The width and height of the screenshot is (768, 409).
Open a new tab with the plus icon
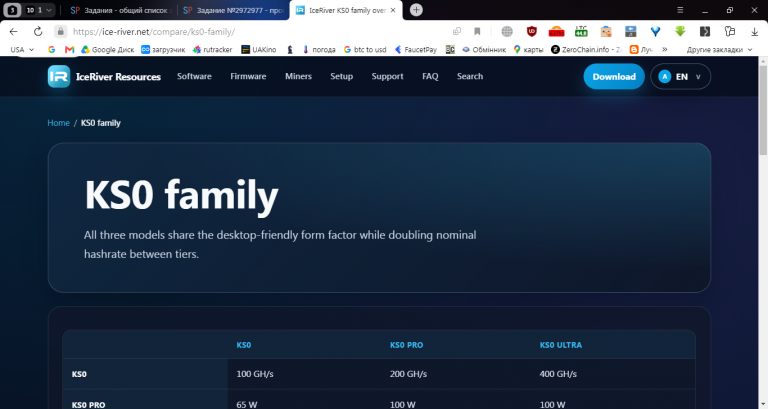(x=416, y=10)
